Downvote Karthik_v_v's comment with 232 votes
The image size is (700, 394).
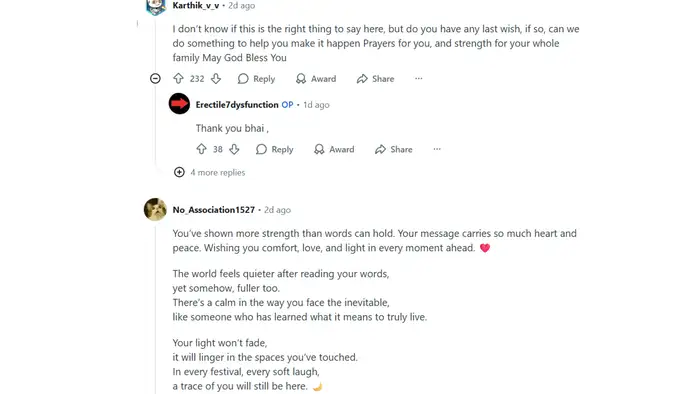pos(216,79)
